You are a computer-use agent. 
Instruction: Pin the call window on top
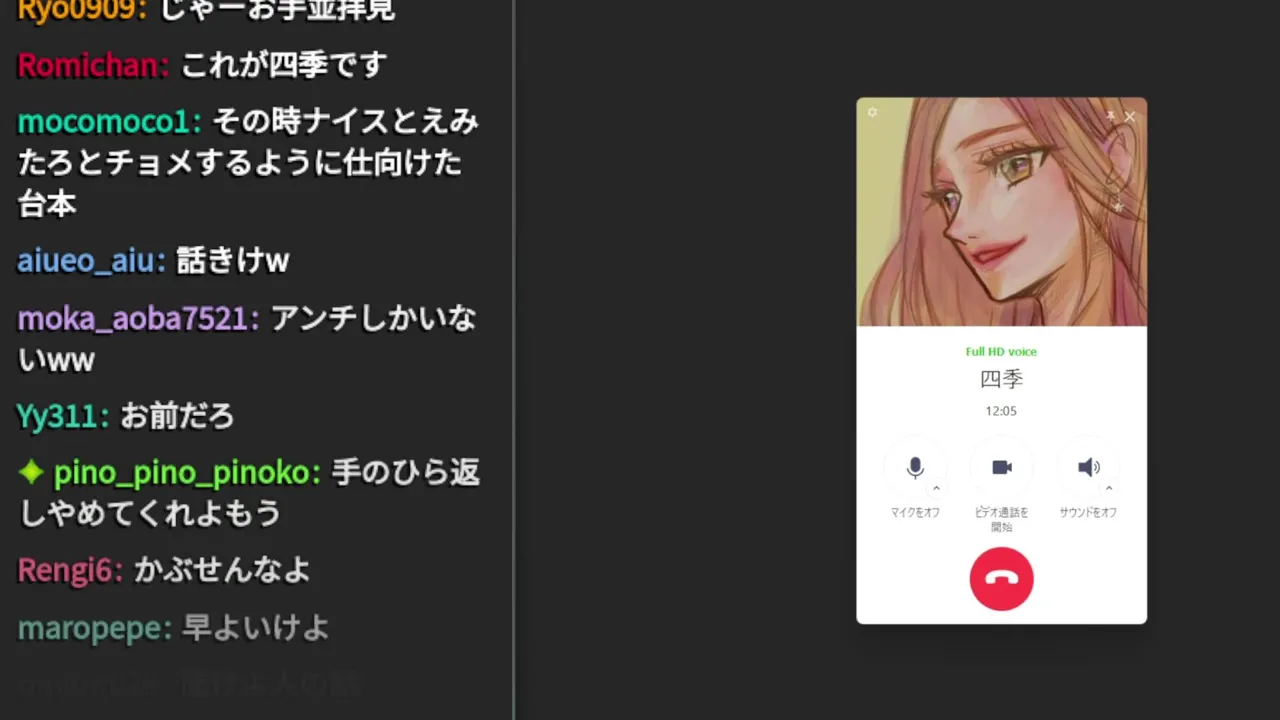[x=1110, y=116]
